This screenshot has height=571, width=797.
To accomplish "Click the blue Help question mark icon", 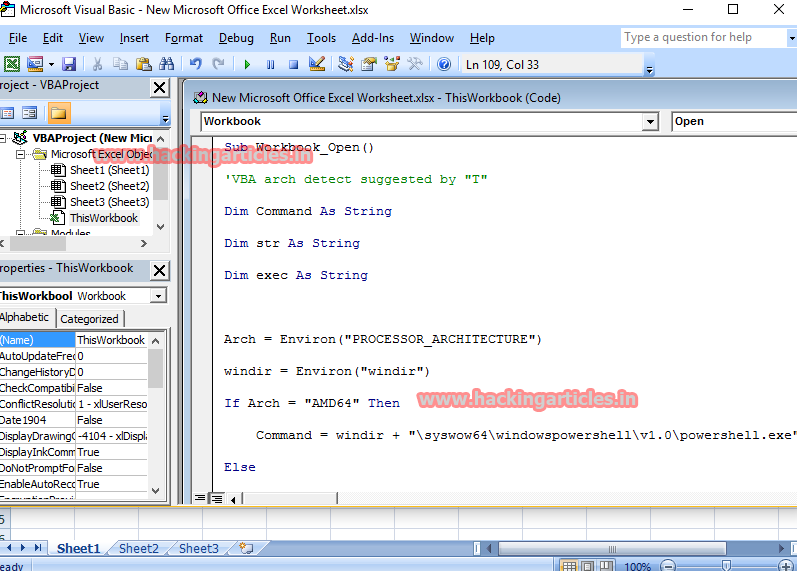I will [x=444, y=64].
